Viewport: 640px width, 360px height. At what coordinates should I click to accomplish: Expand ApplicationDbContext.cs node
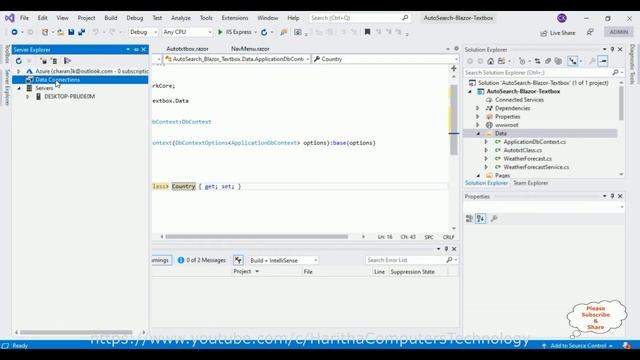486,142
